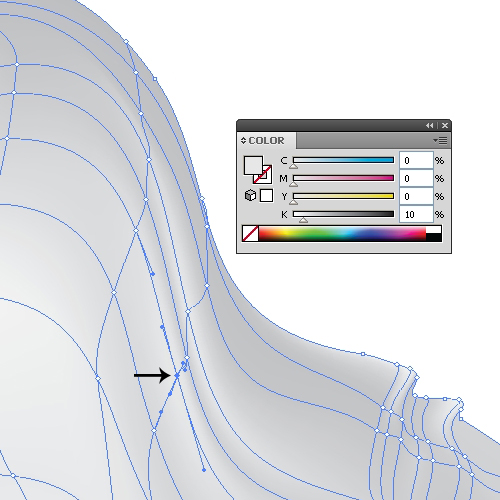This screenshot has width=500, height=500.
Task: Click the Magenta slider track
Action: point(343,178)
